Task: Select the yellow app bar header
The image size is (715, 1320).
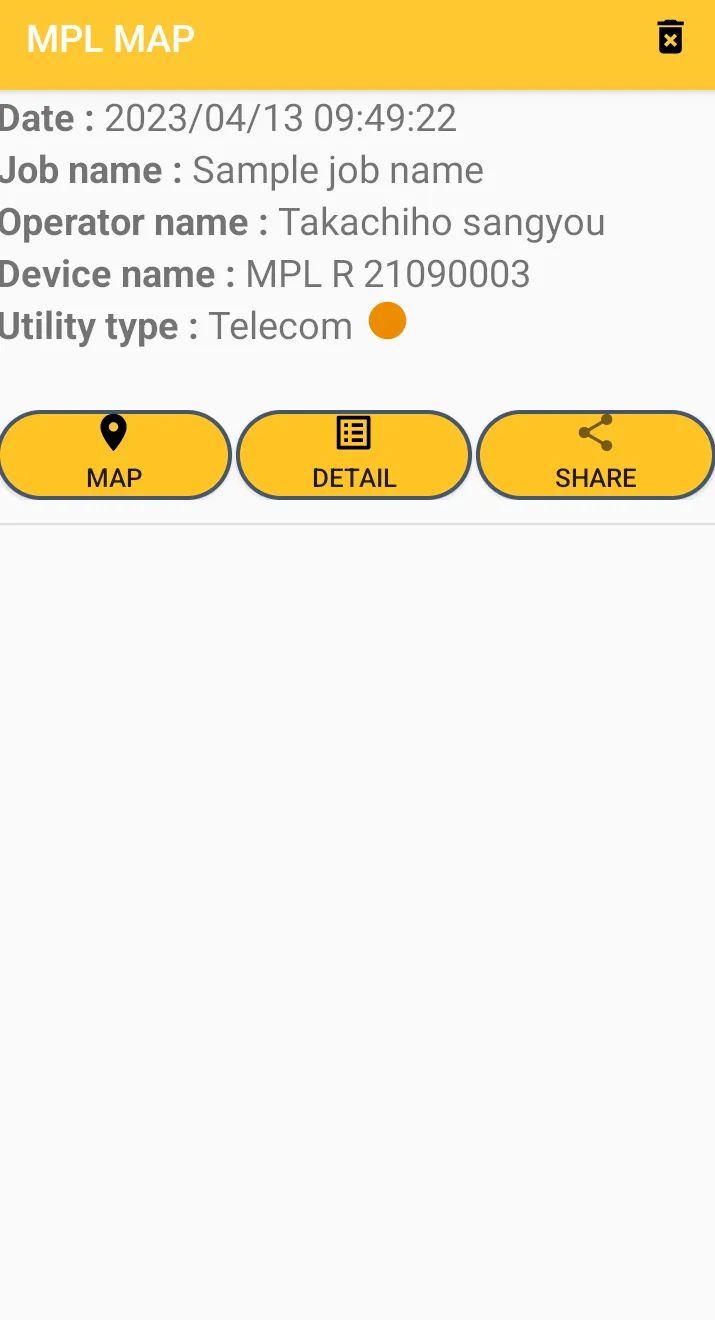Action: click(357, 45)
